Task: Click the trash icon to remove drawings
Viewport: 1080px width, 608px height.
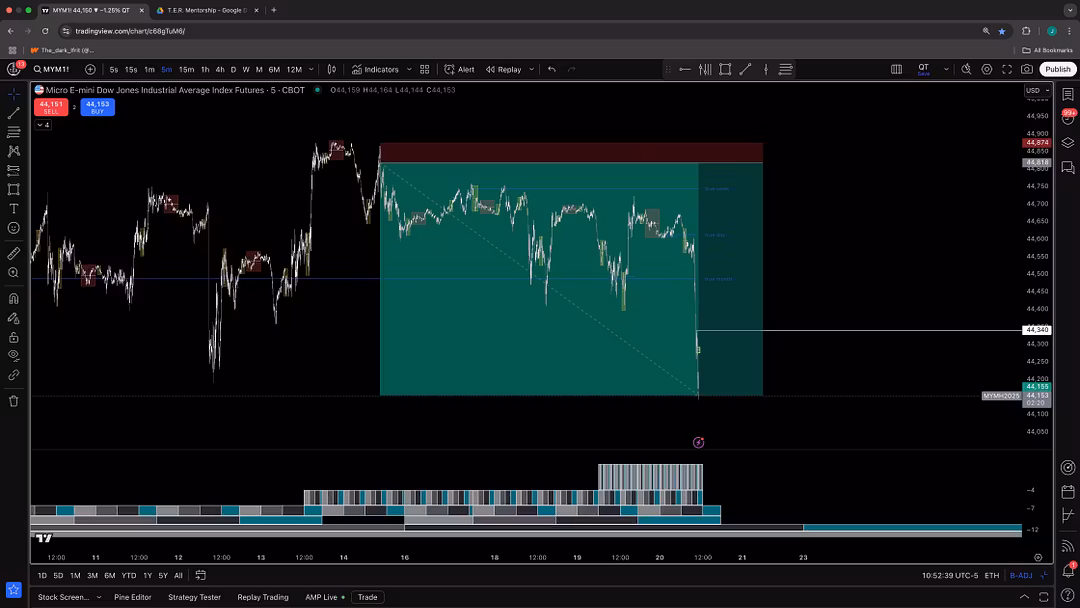Action: (14, 401)
